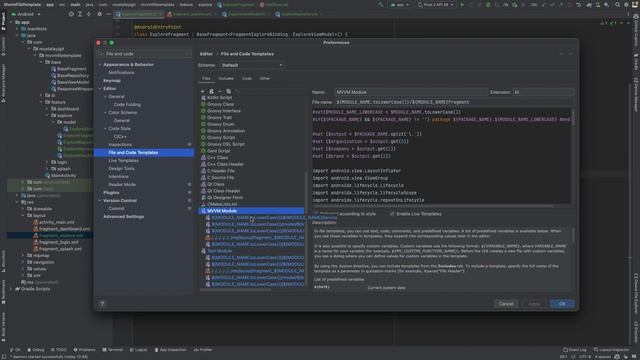The height and width of the screenshot is (360, 640).
Task: Click in the Extension field
Action: (543, 92)
